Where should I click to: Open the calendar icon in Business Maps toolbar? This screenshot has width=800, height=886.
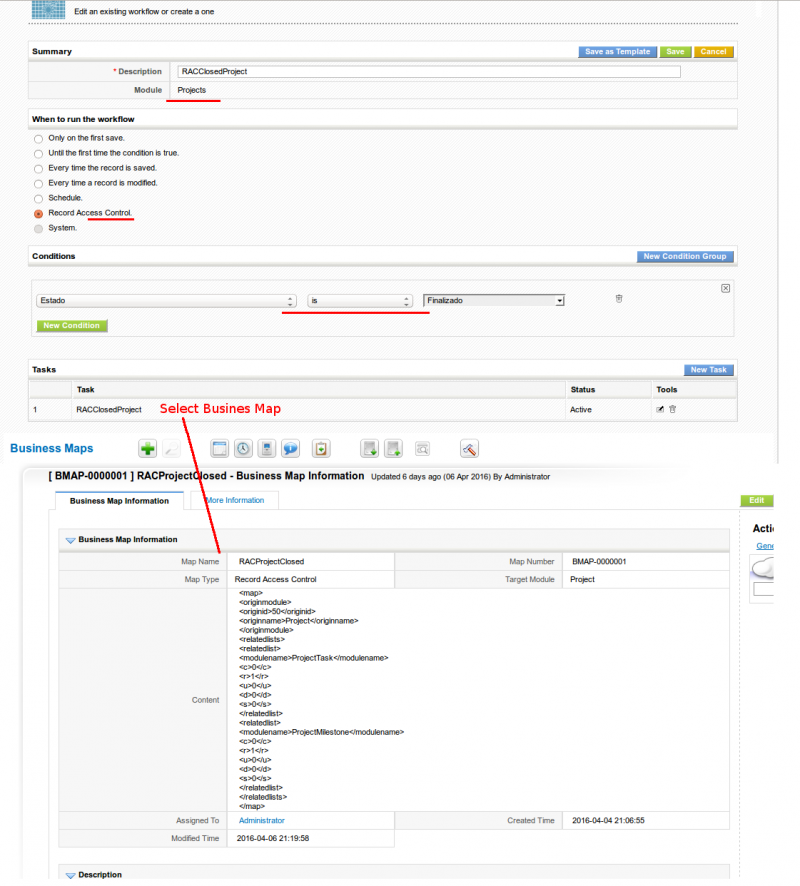[218, 449]
